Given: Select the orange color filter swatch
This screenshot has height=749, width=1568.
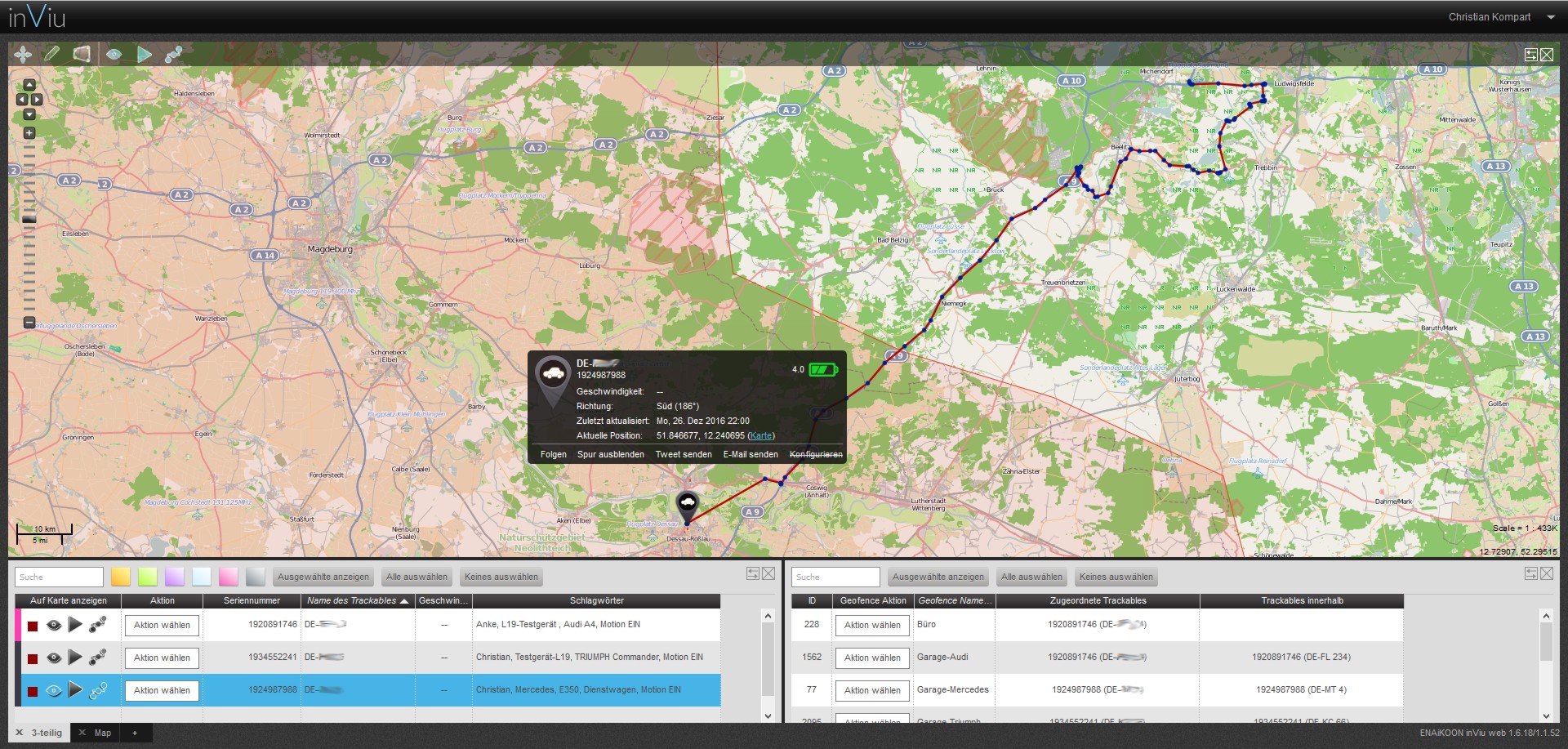Looking at the screenshot, I should (121, 577).
